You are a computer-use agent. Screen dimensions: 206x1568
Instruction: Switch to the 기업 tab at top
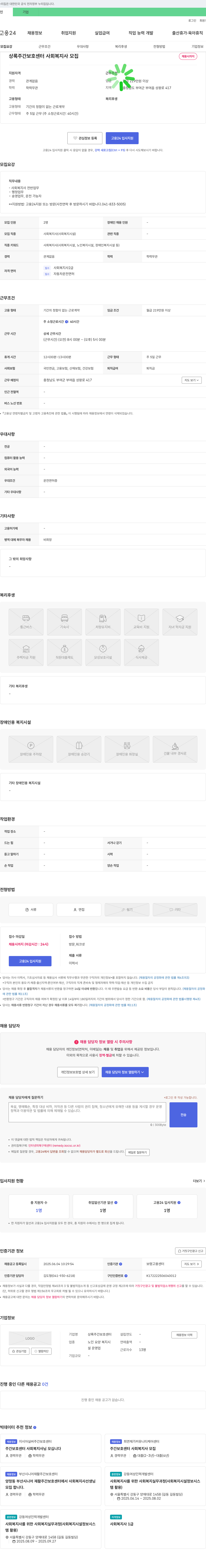pyautogui.click(x=26, y=12)
